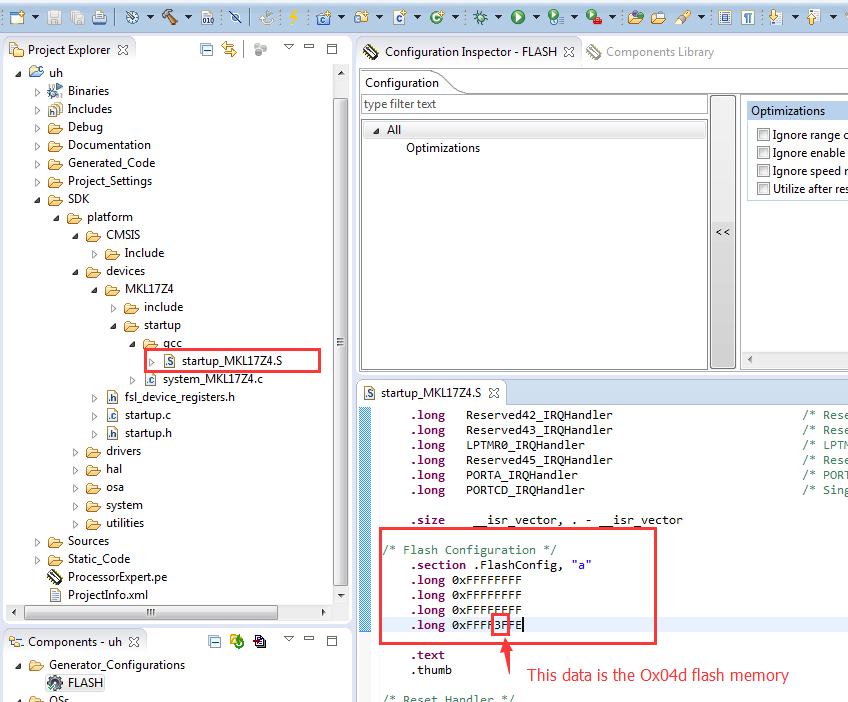
Task: Switch to the Components Library tab
Action: pos(650,52)
